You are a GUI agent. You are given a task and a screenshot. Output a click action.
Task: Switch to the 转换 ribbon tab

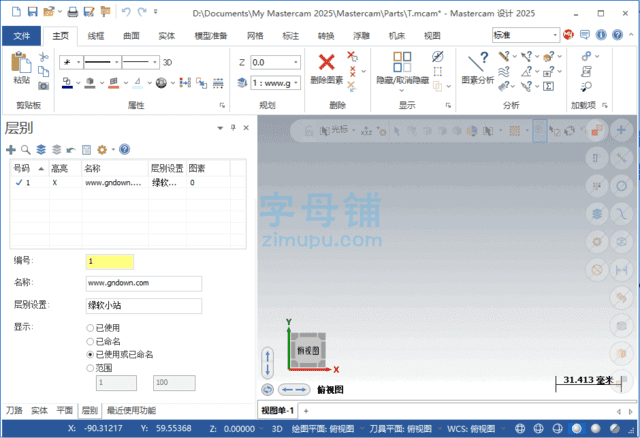[x=326, y=36]
